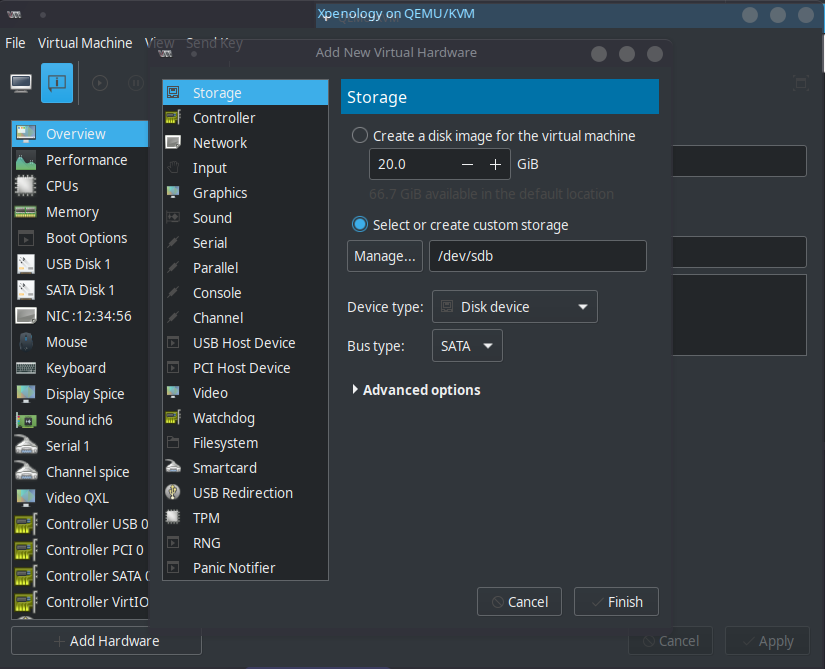Screen dimensions: 825x669
Task: Pick Video hardware type
Action: point(245,393)
